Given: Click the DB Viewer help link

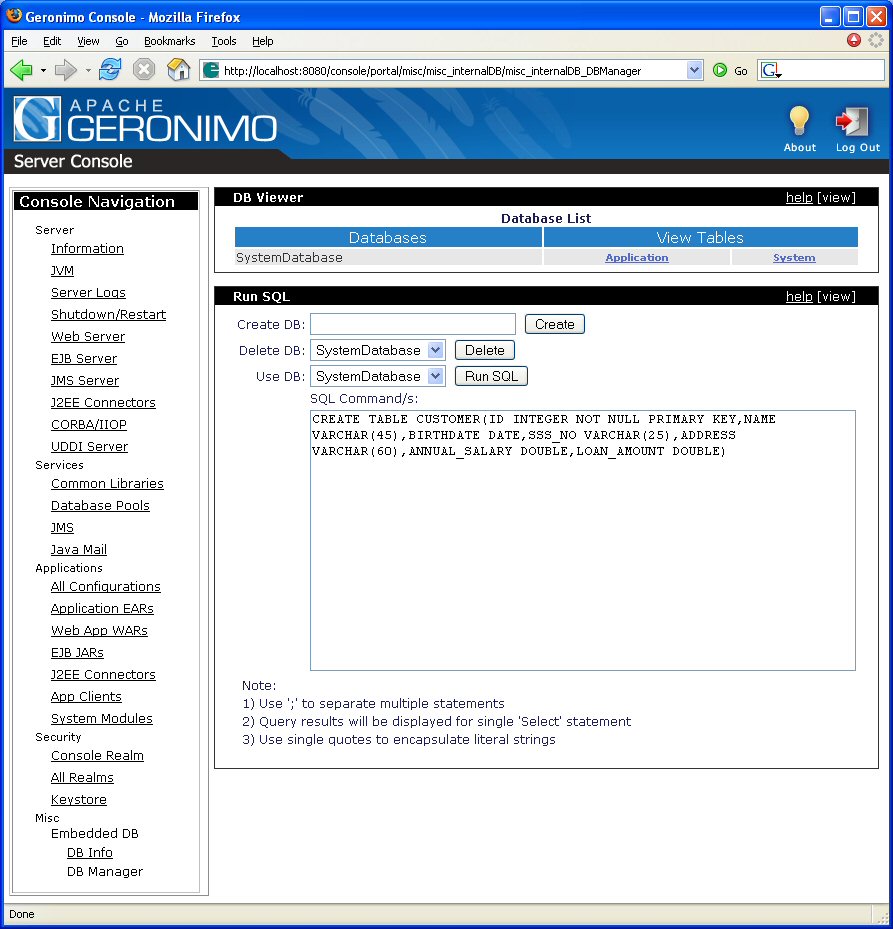Looking at the screenshot, I should (x=799, y=197).
